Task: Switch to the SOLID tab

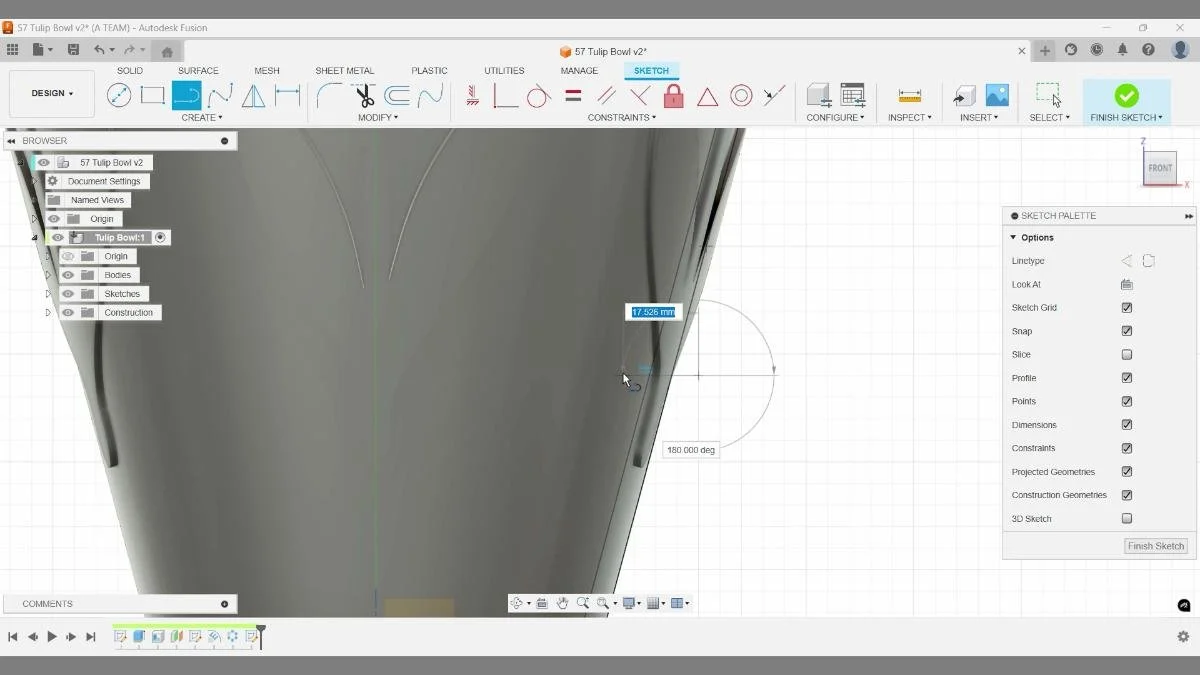Action: [x=129, y=70]
